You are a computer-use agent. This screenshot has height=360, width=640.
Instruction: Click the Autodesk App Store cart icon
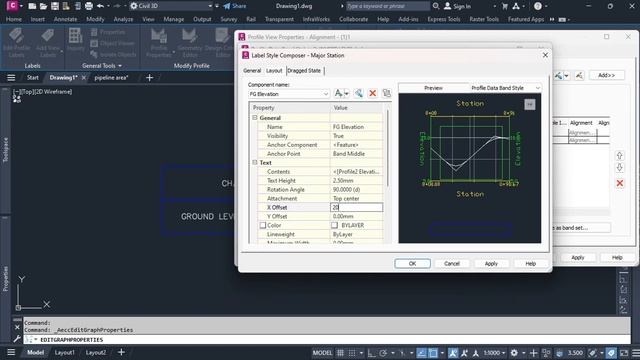point(505,6)
